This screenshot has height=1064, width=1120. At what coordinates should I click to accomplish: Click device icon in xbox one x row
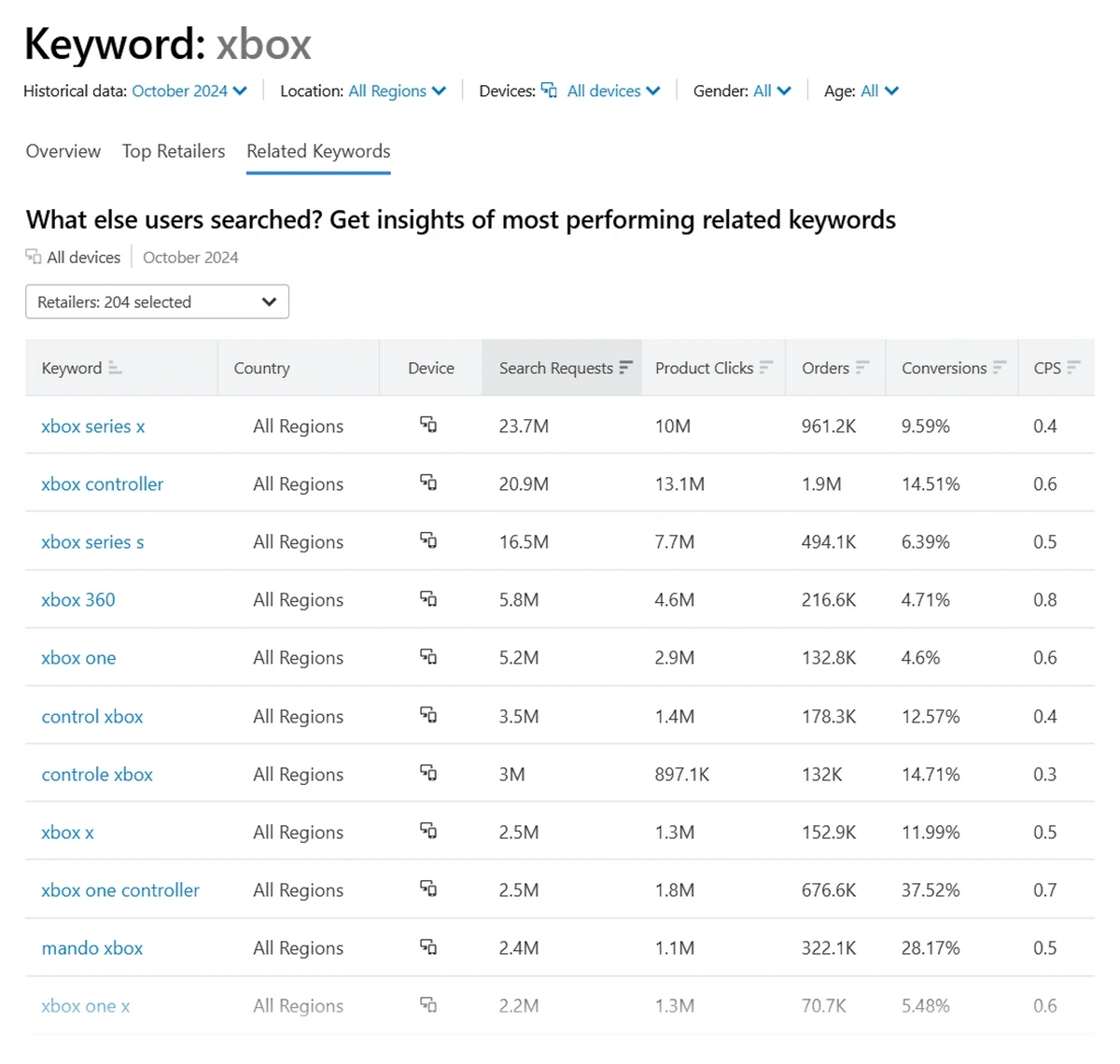coord(428,1005)
